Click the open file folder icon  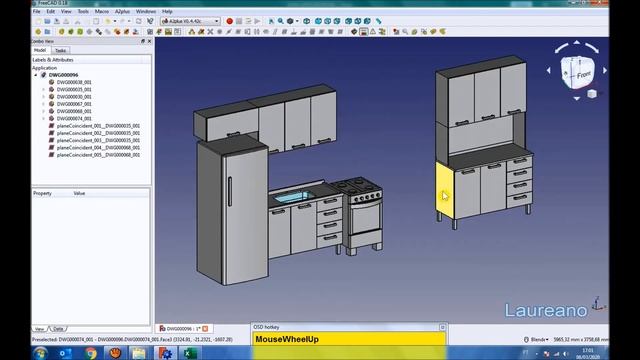click(47, 21)
